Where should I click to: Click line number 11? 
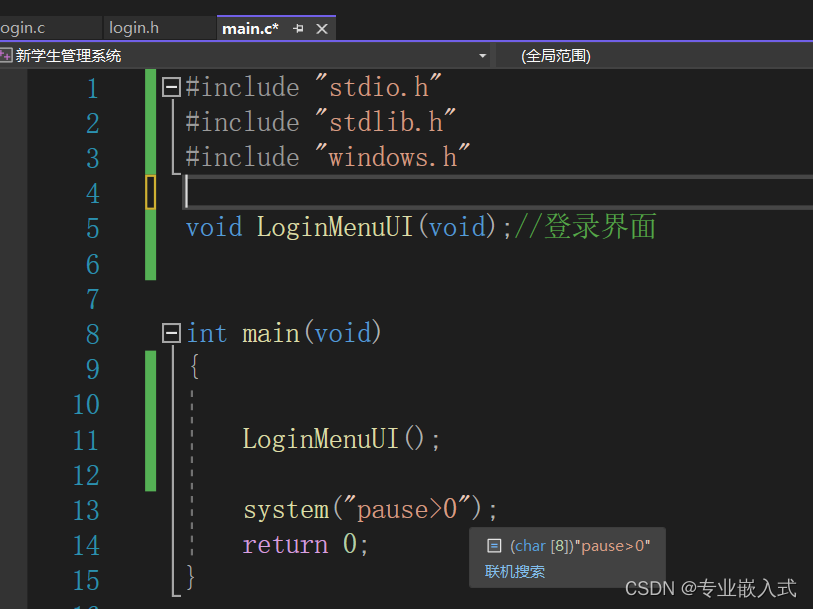pyautogui.click(x=86, y=440)
